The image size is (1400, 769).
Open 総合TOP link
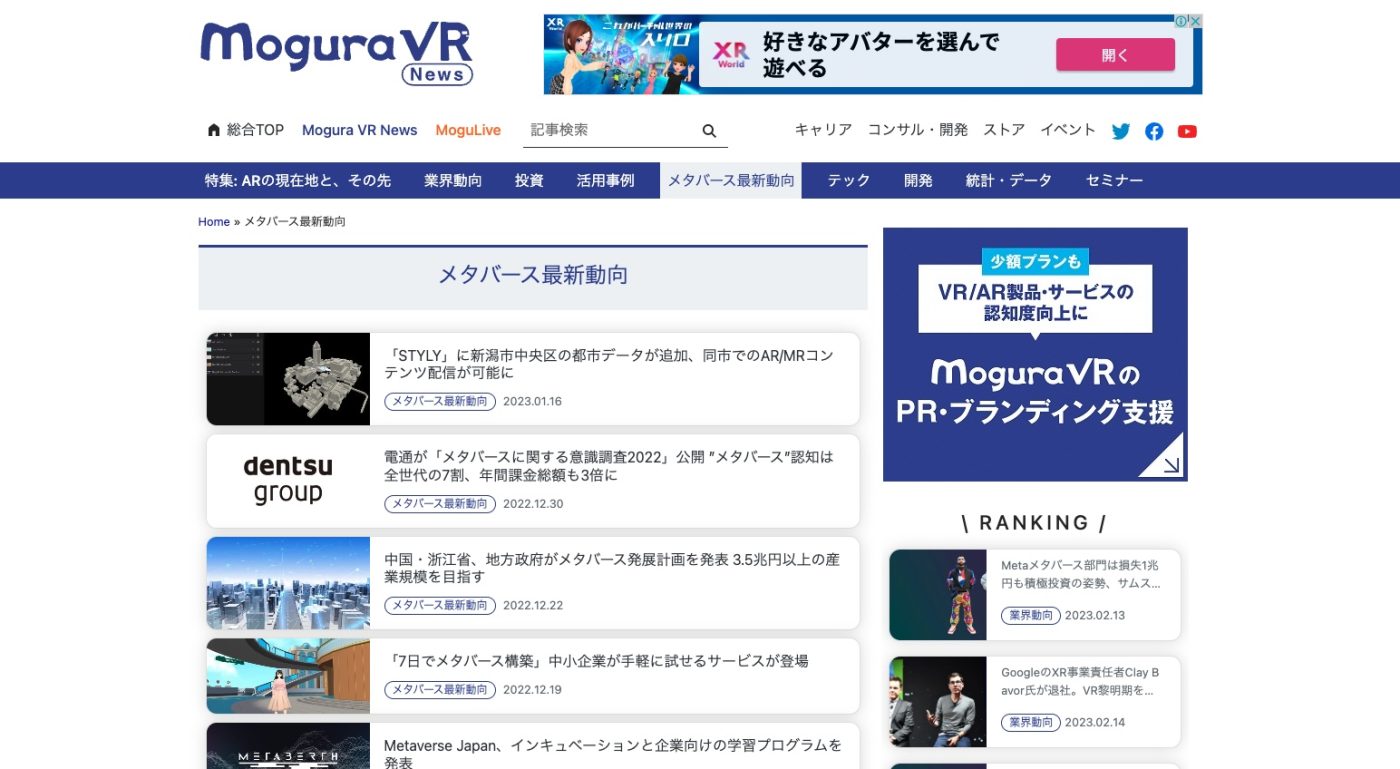coord(255,130)
